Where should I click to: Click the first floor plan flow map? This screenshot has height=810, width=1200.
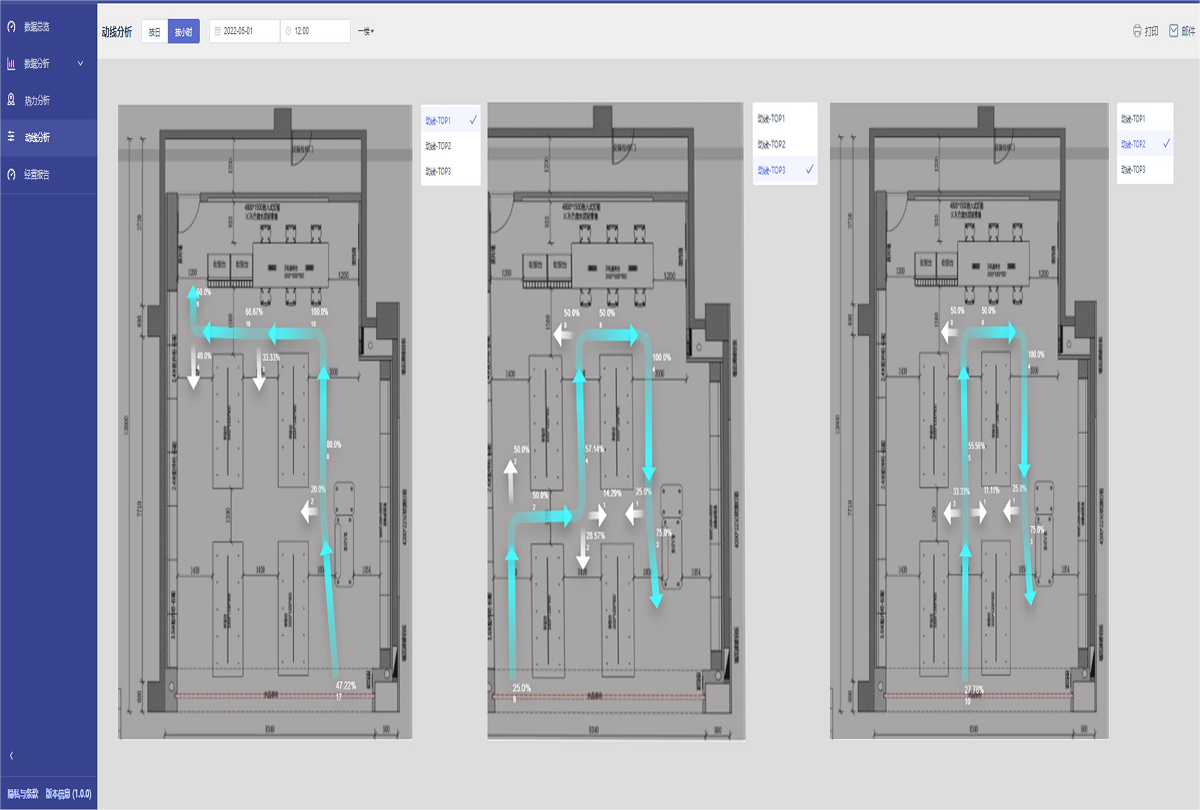[265, 420]
